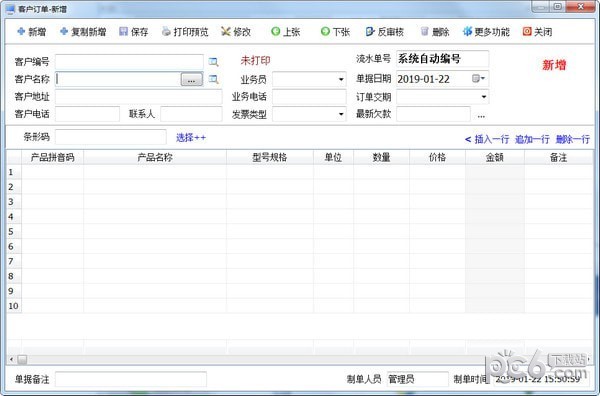This screenshot has height=396, width=600.
Task: Open the calendar picker for 单据日期
Action: 478,78
